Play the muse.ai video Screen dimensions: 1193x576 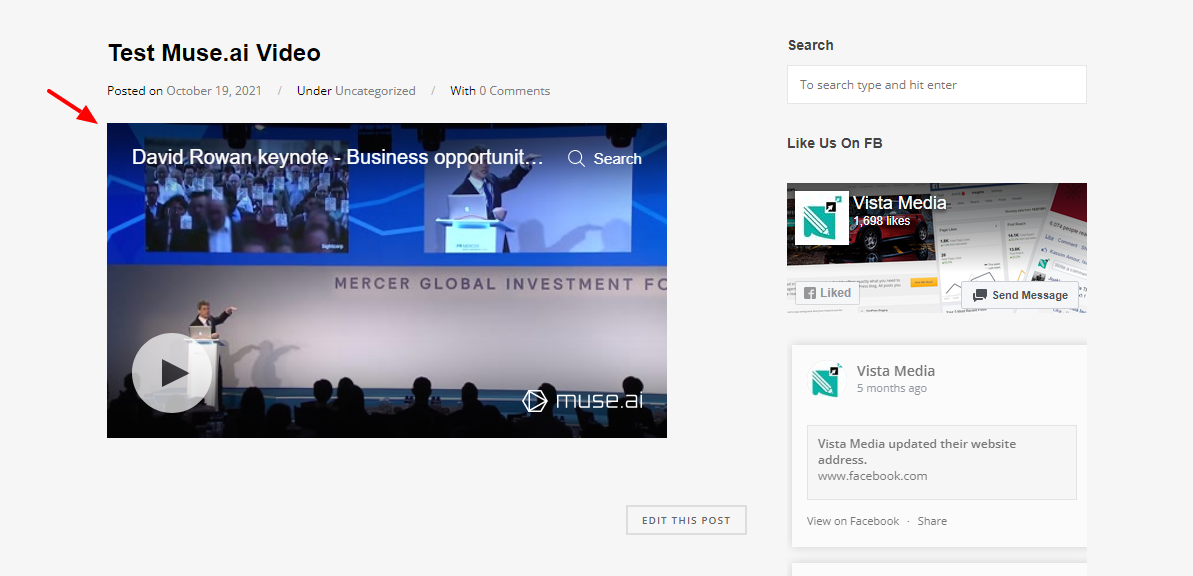click(x=172, y=373)
